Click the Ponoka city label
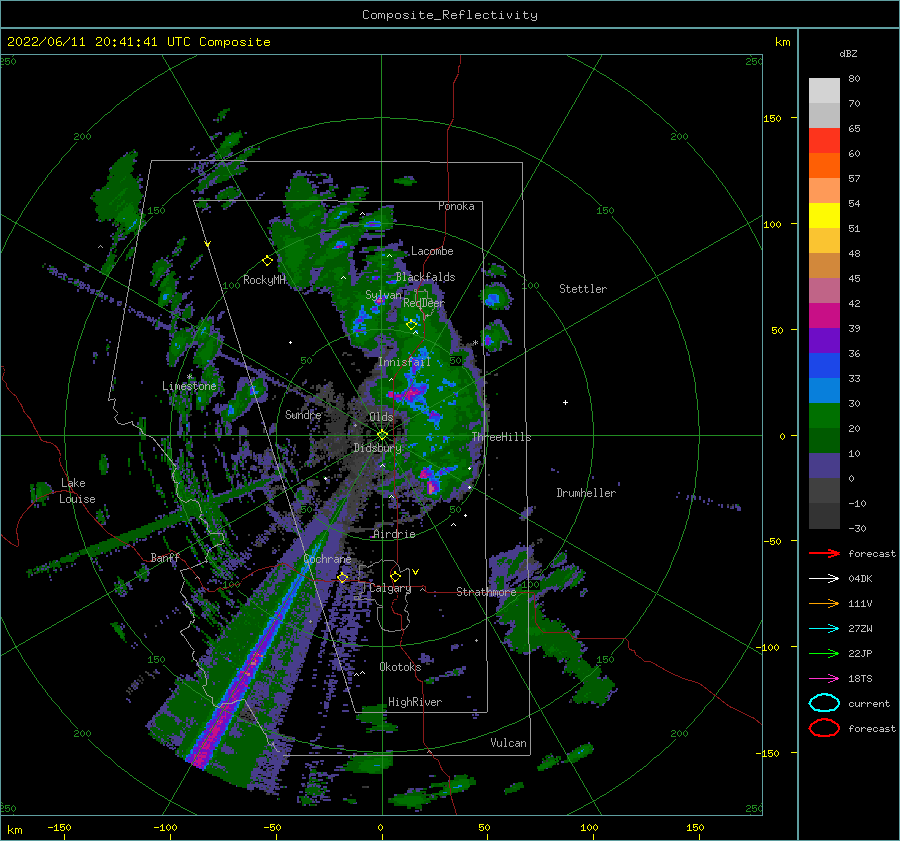Screen dimensions: 900x841 click(x=456, y=206)
